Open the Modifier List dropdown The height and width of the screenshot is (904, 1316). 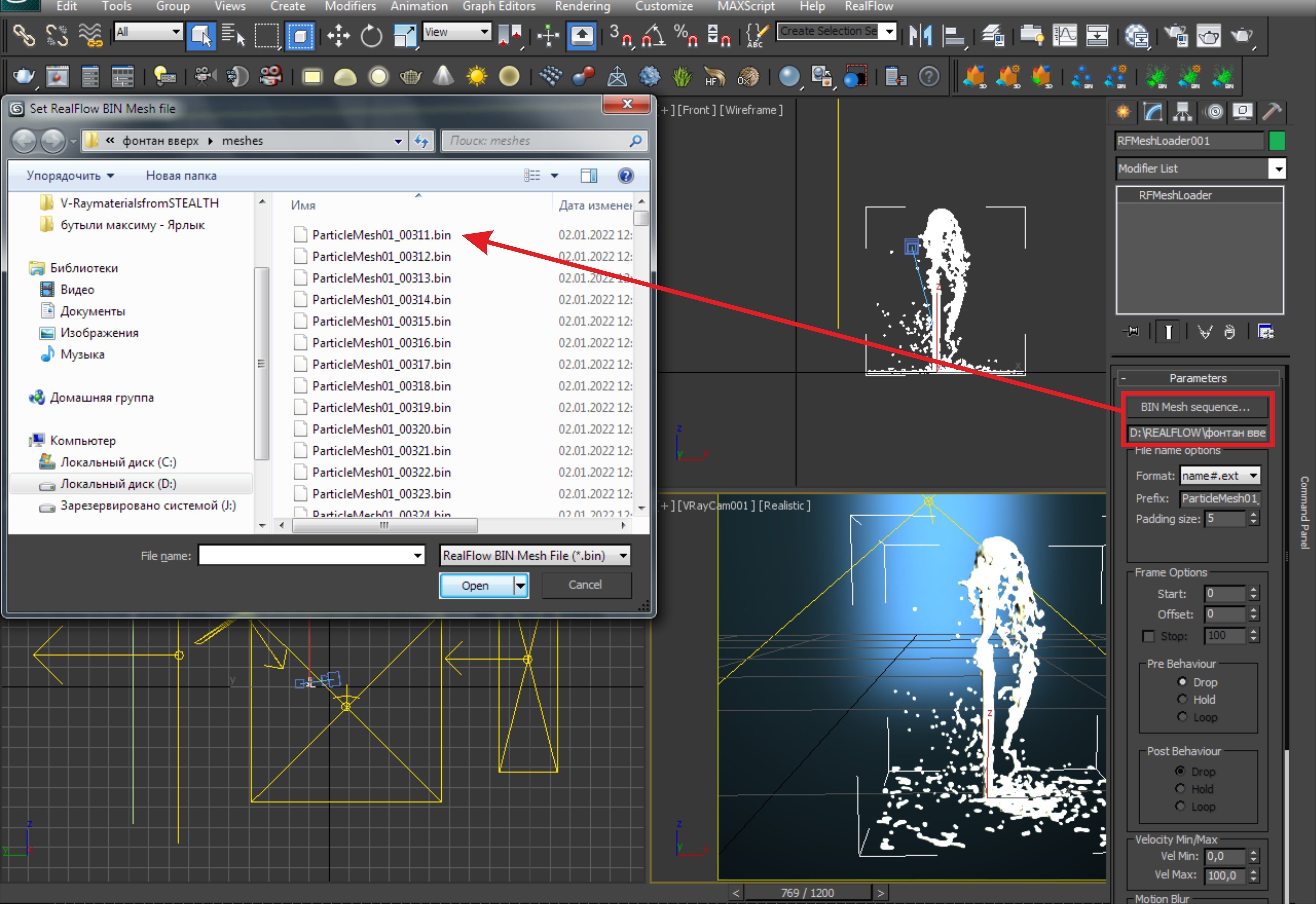pos(1278,169)
